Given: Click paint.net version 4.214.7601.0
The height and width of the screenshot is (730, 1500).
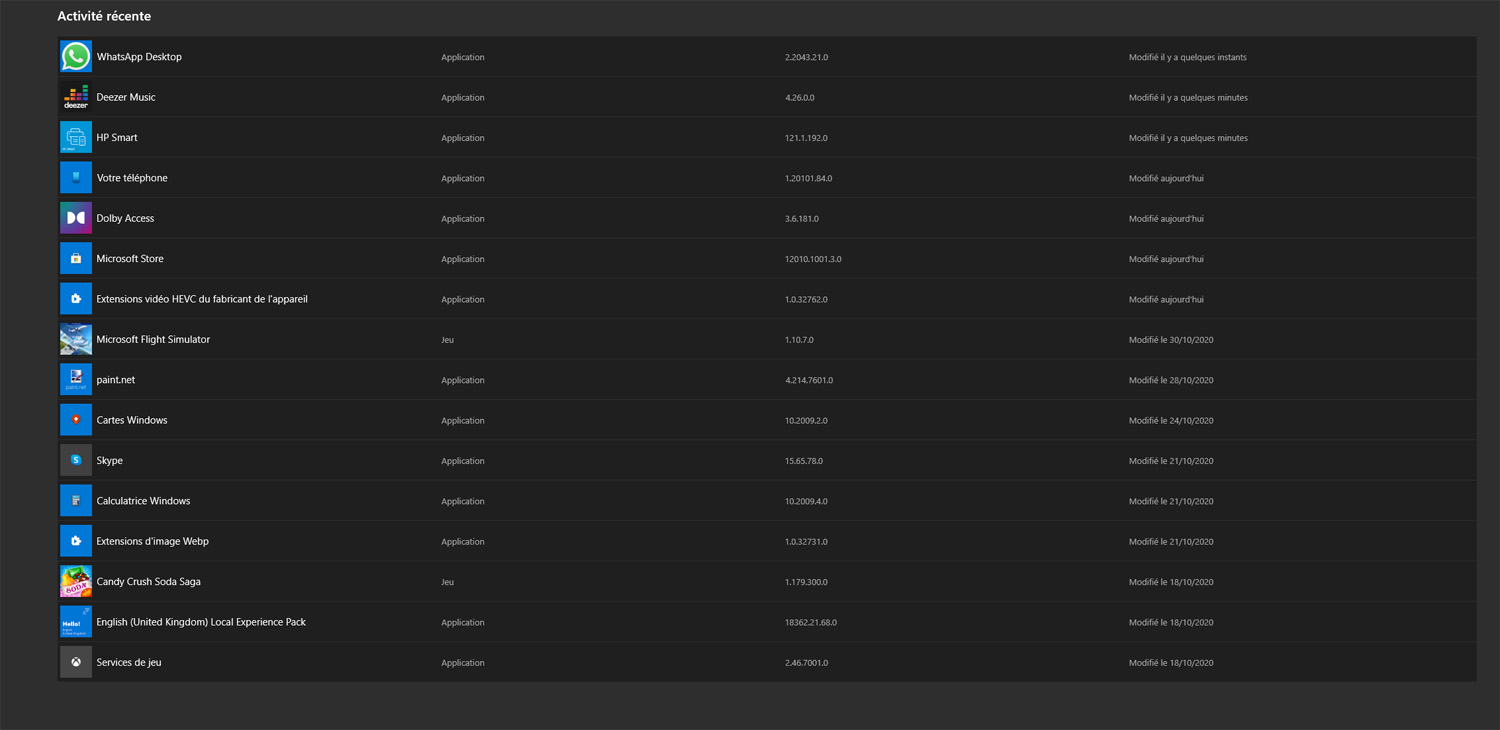Looking at the screenshot, I should pyautogui.click(x=809, y=380).
